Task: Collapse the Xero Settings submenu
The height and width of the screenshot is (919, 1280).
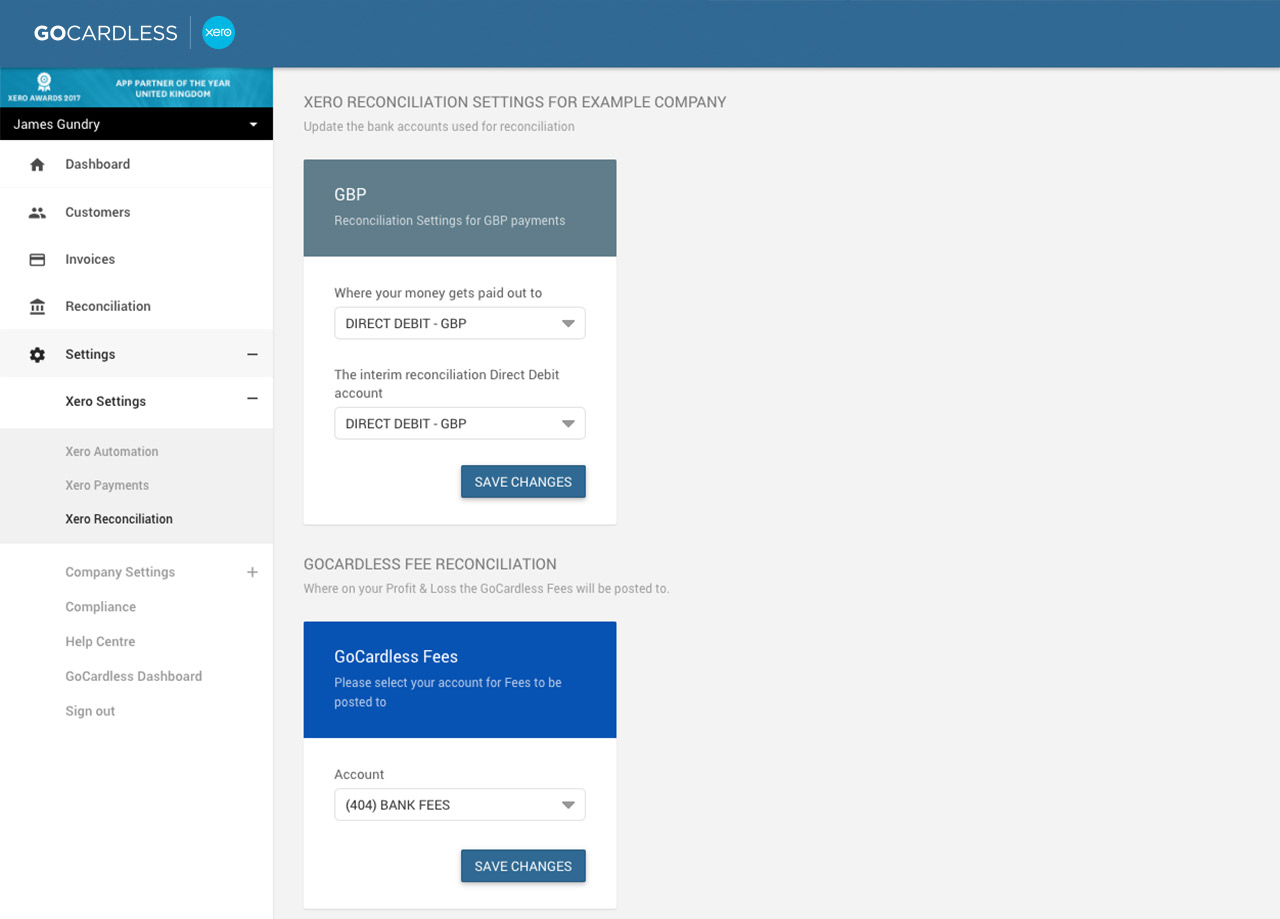Action: click(x=252, y=399)
